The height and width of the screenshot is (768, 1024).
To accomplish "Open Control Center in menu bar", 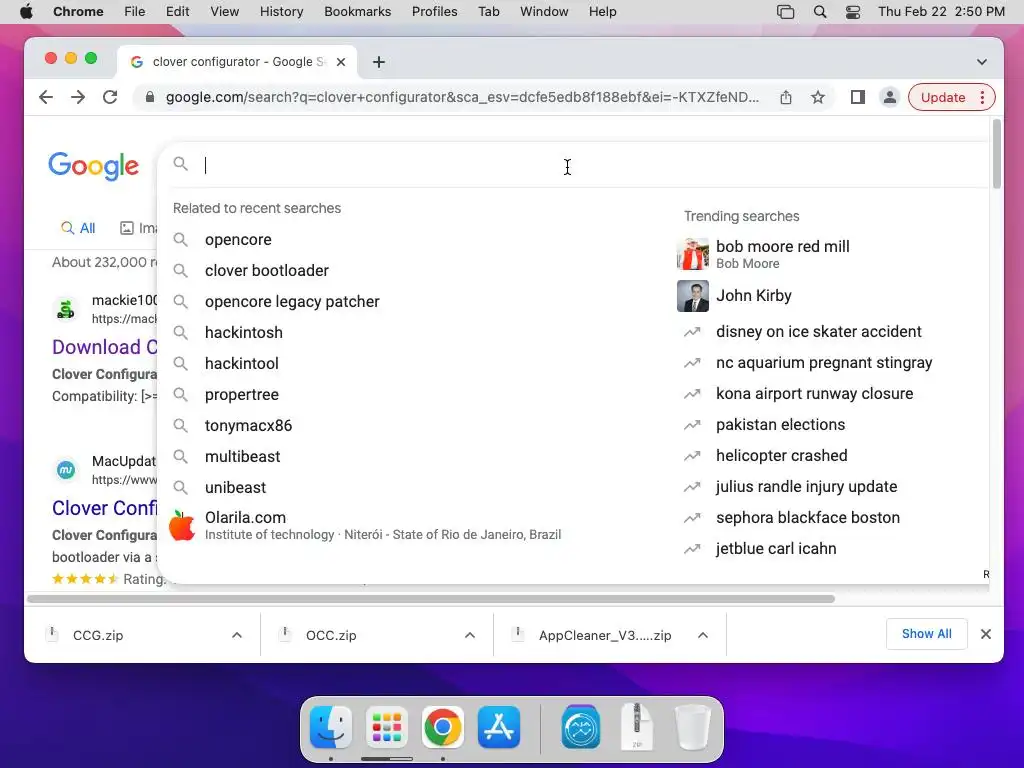I will click(x=853, y=12).
